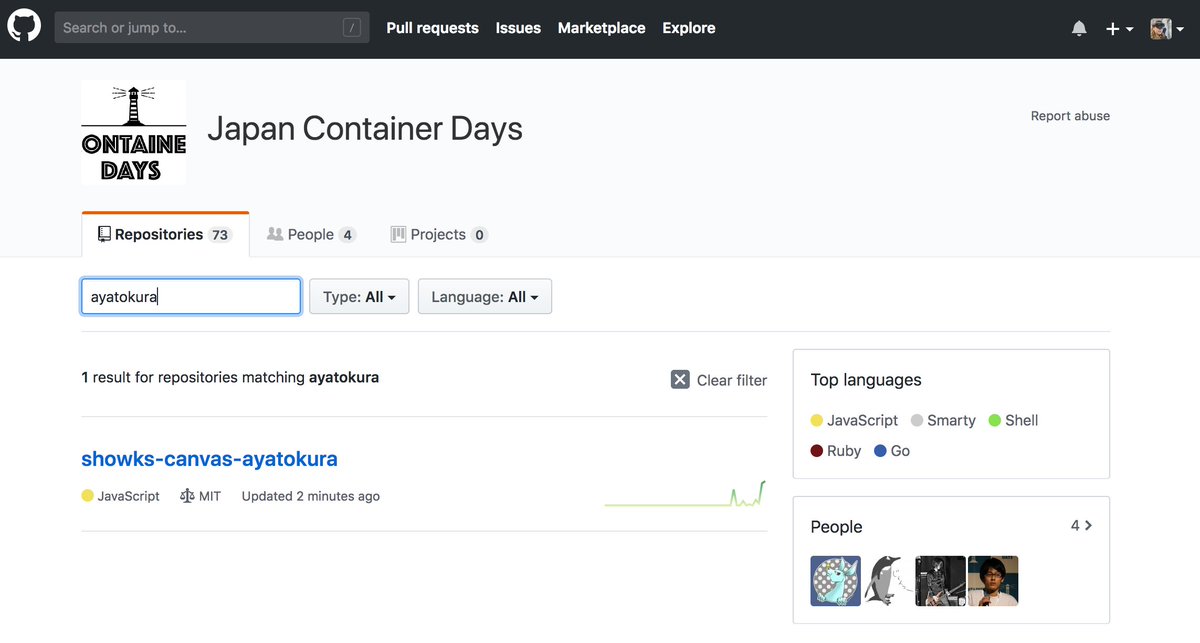The image size is (1200, 643).
Task: Open showks-canvas-ayatokura repository
Action: tap(209, 459)
